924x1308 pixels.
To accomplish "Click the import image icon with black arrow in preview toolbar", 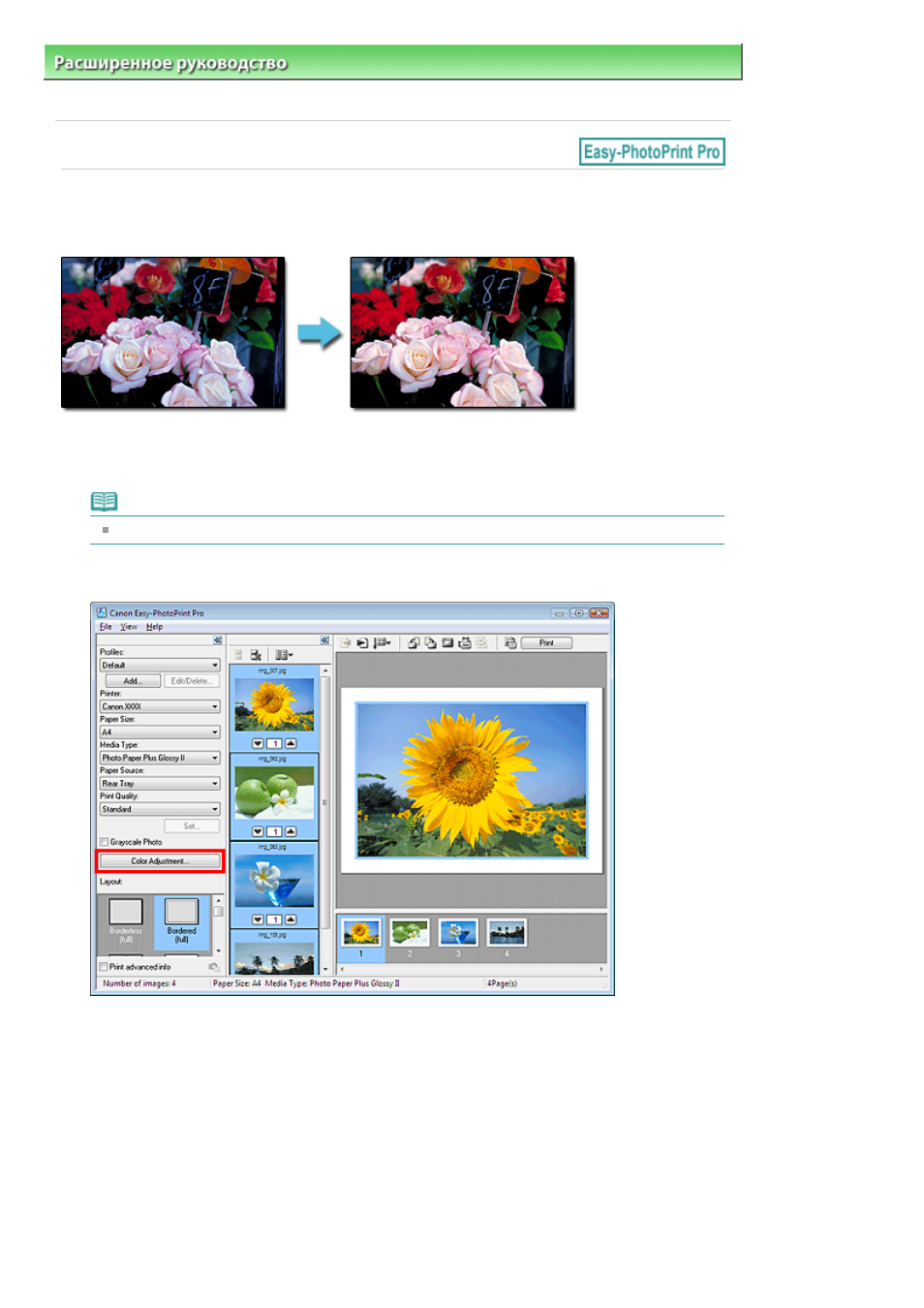I will [x=362, y=642].
